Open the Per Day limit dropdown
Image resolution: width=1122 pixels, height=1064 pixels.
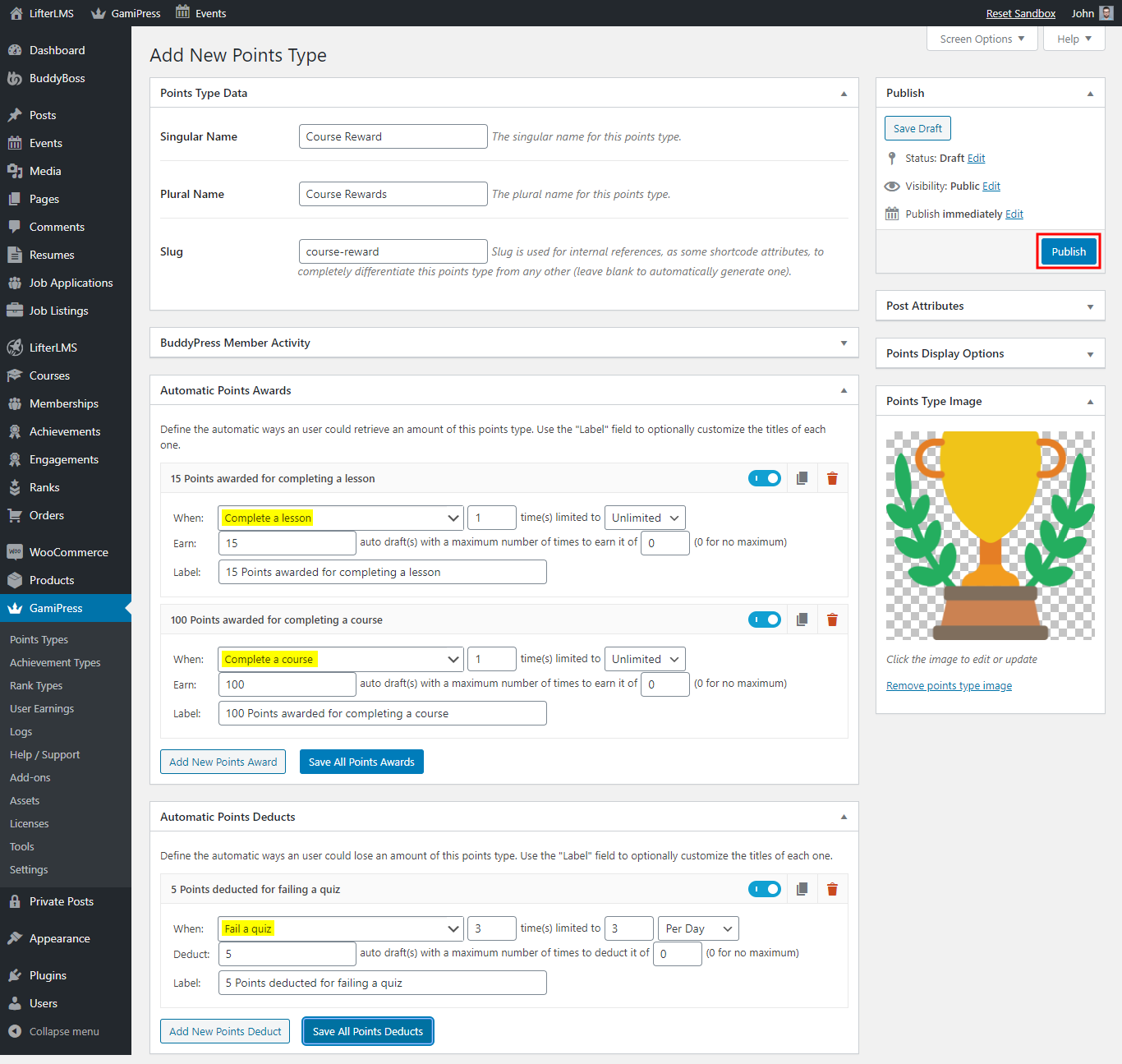(x=697, y=928)
